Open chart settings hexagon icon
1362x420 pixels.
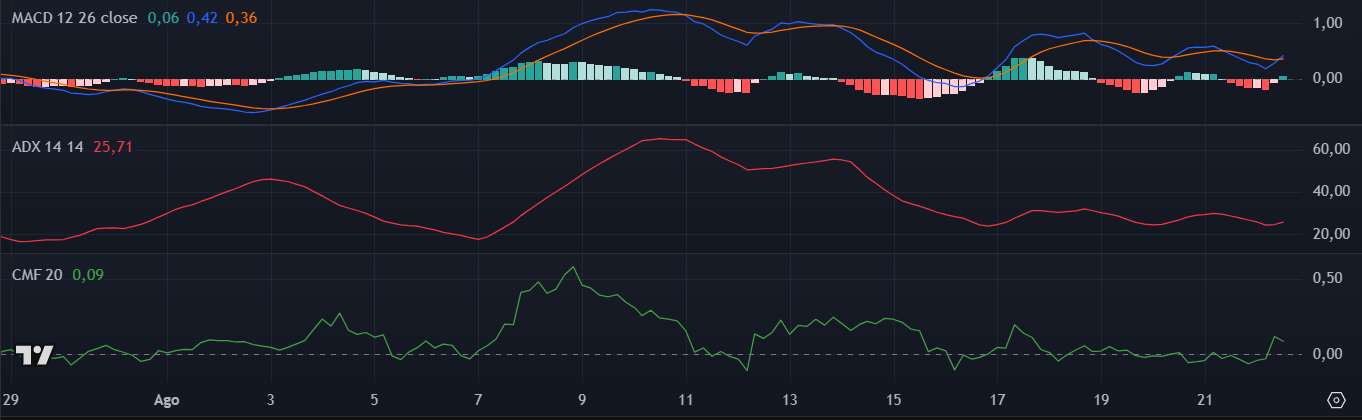click(1336, 400)
